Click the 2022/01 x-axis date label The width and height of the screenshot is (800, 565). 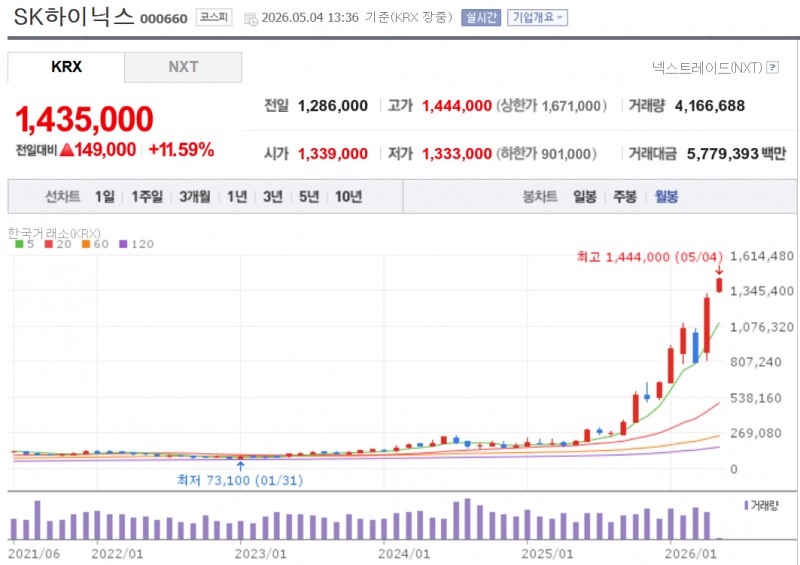[x=117, y=554]
